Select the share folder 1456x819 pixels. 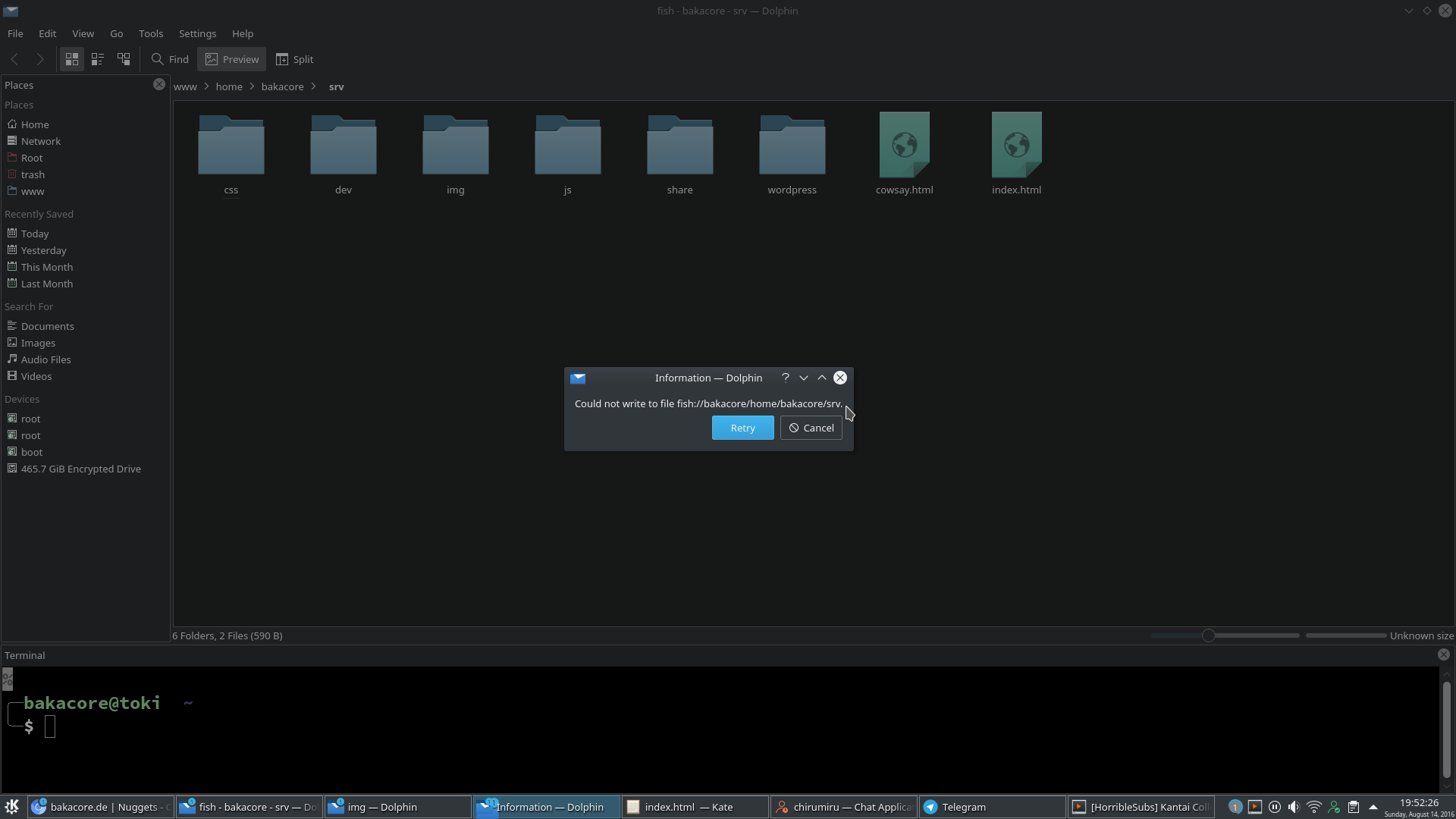(x=680, y=155)
